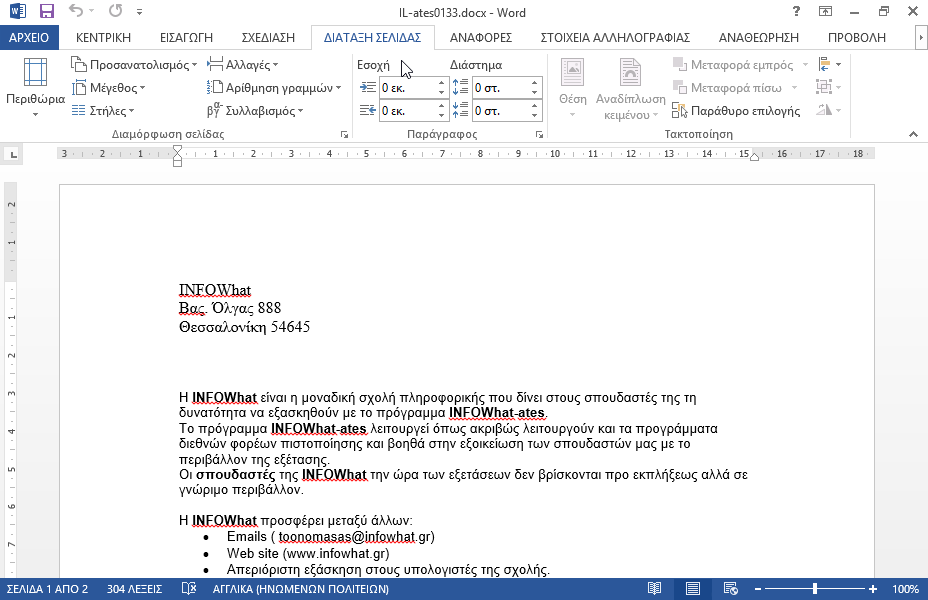Screen dimensions: 928x600
Task: Switch to ΣΤΟΙΧΕΙΑ ΑΛΛΗΛΟΓΡΑΦΙΑΣ tab
Action: tap(615, 37)
